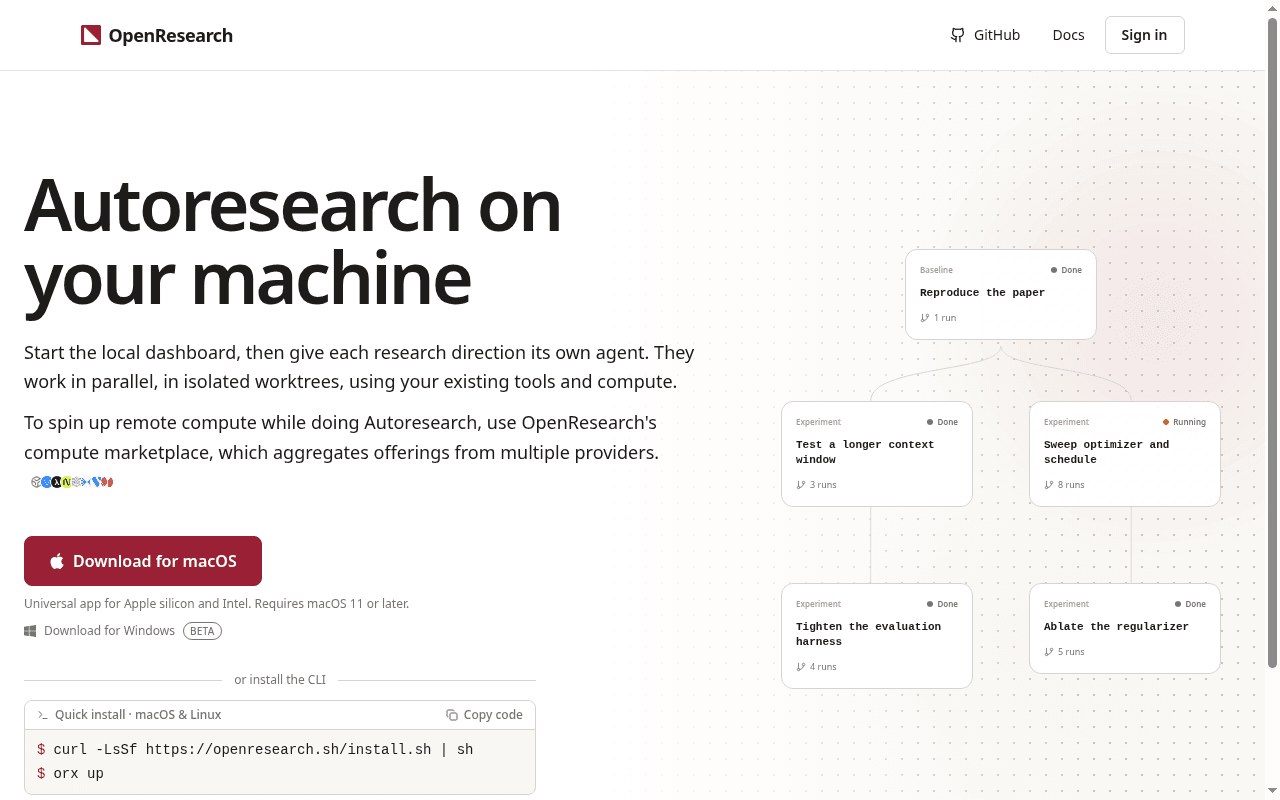Click Done status on Ablate the regularizer
Image resolution: width=1280 pixels, height=800 pixels.
click(1190, 604)
